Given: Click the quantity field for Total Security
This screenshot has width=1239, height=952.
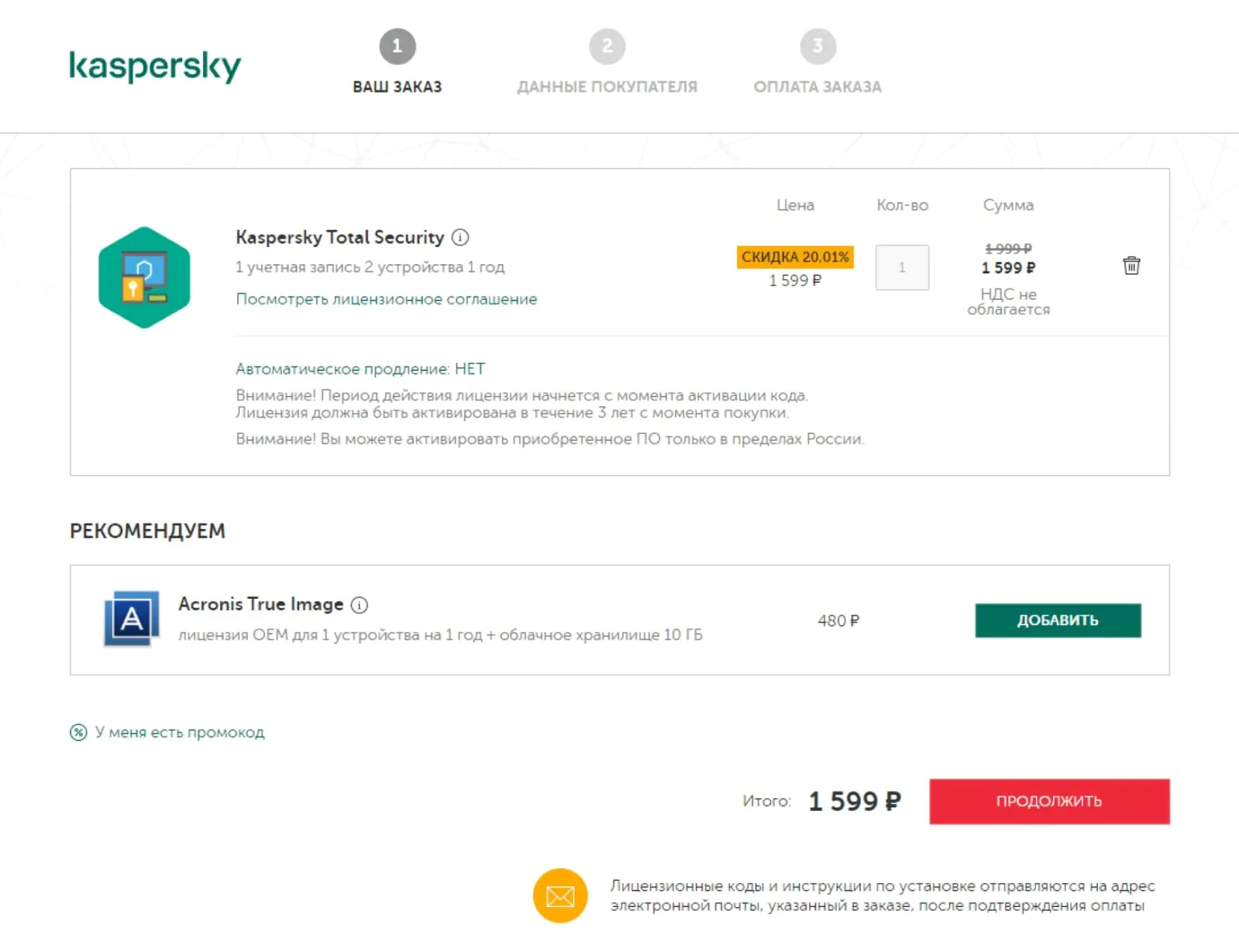Looking at the screenshot, I should pos(902,267).
